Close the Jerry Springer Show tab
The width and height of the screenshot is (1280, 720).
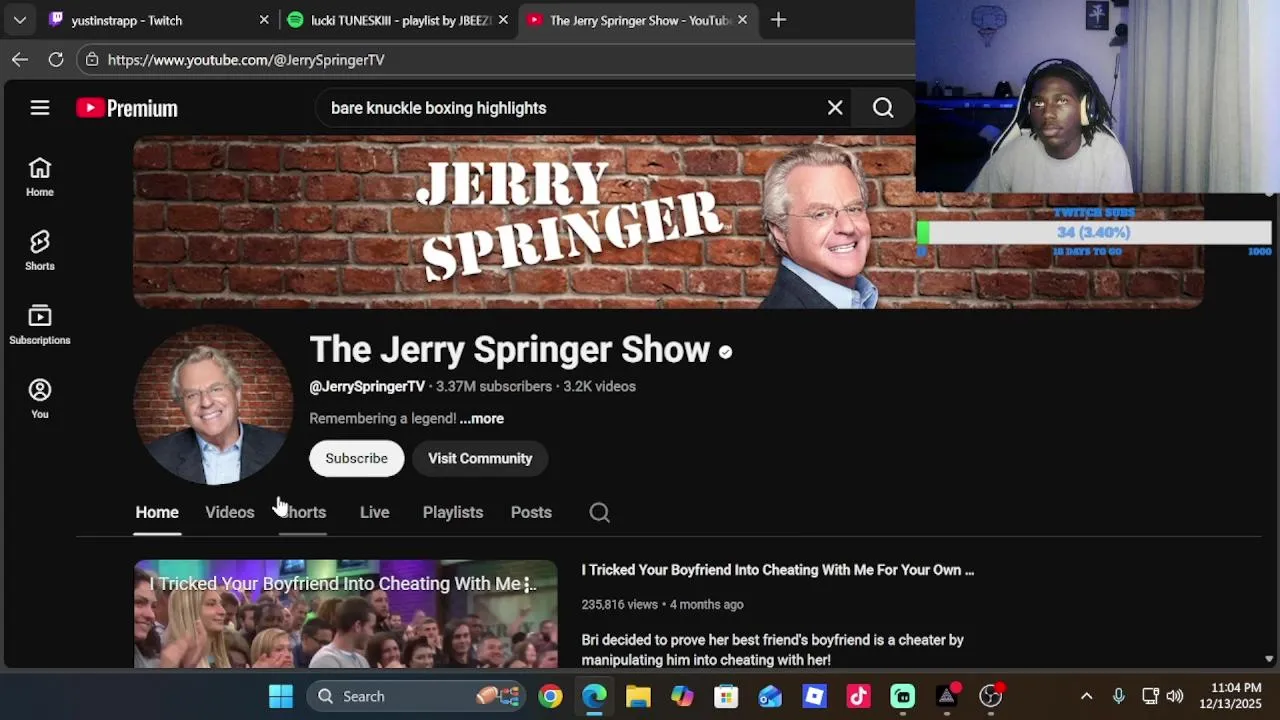pyautogui.click(x=742, y=20)
